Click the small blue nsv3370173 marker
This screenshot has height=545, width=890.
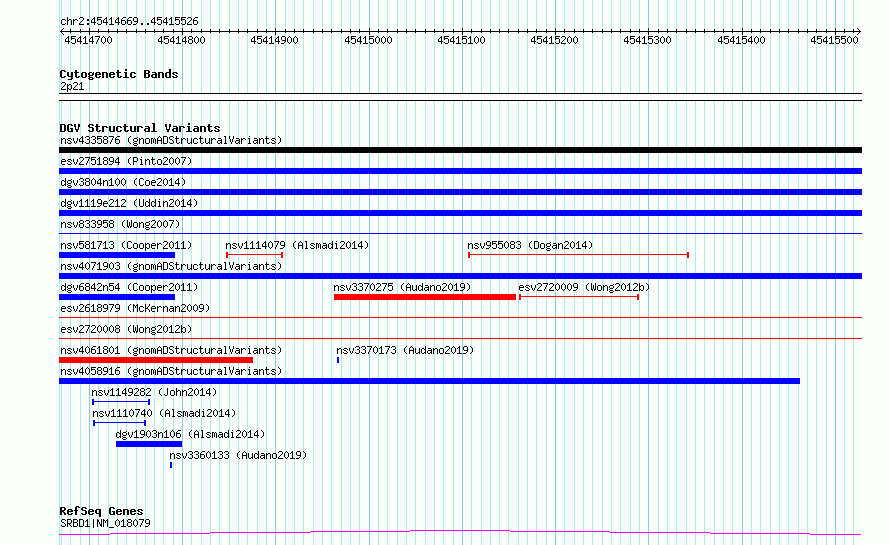tap(338, 360)
